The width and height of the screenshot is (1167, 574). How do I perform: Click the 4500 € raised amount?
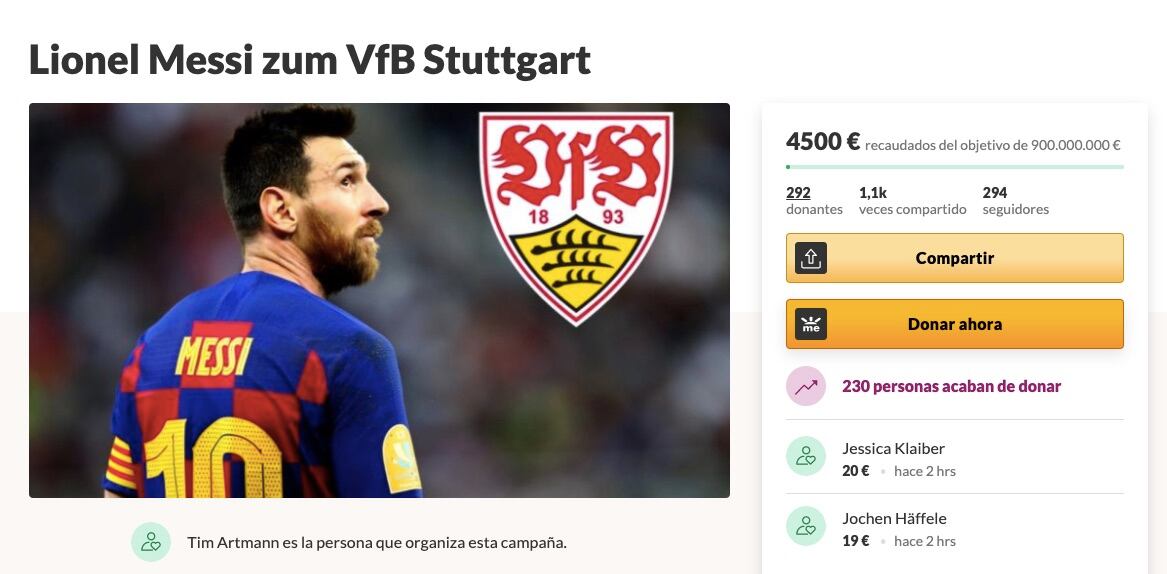823,141
